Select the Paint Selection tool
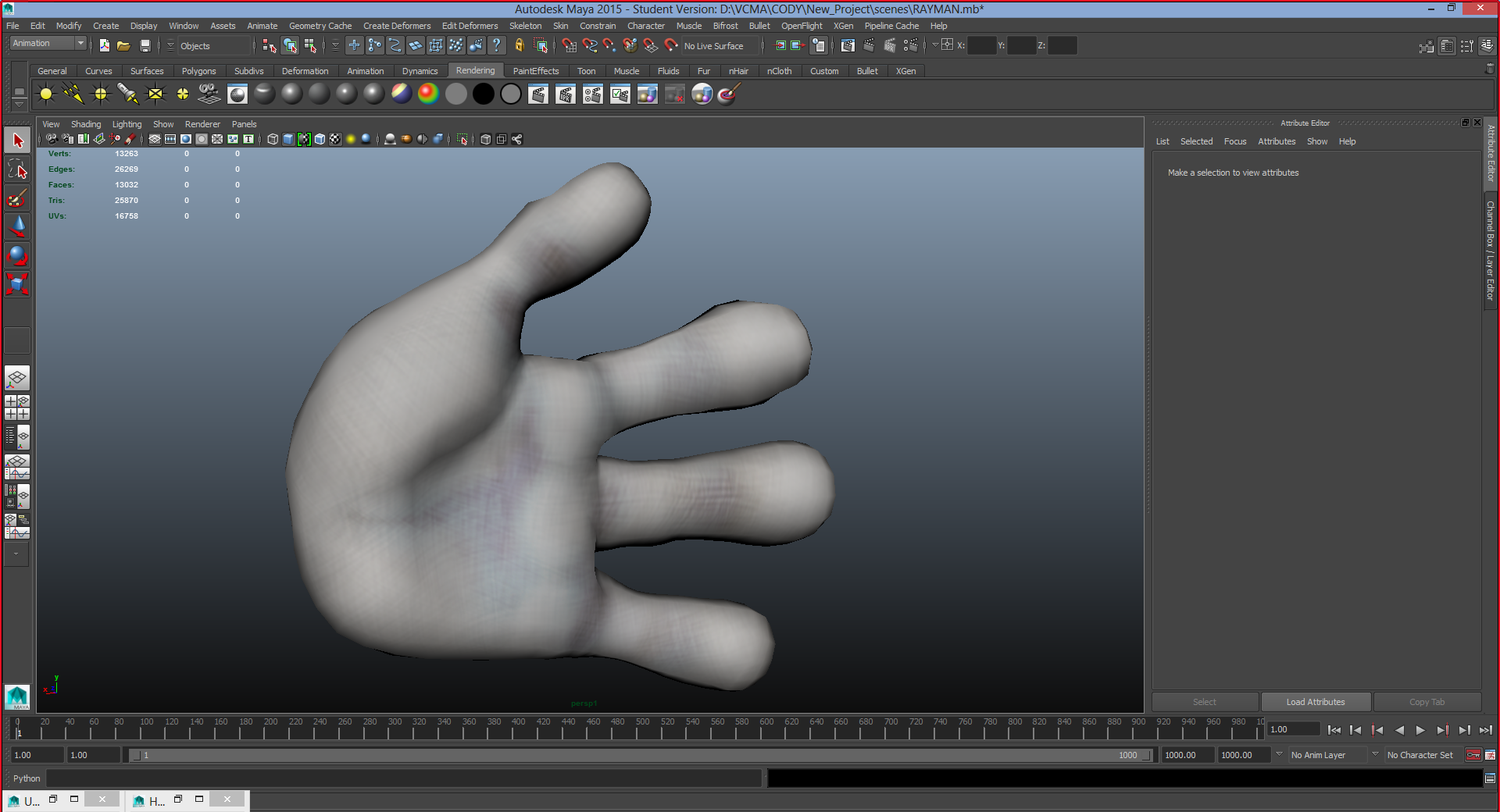Image resolution: width=1500 pixels, height=812 pixels. [x=17, y=198]
